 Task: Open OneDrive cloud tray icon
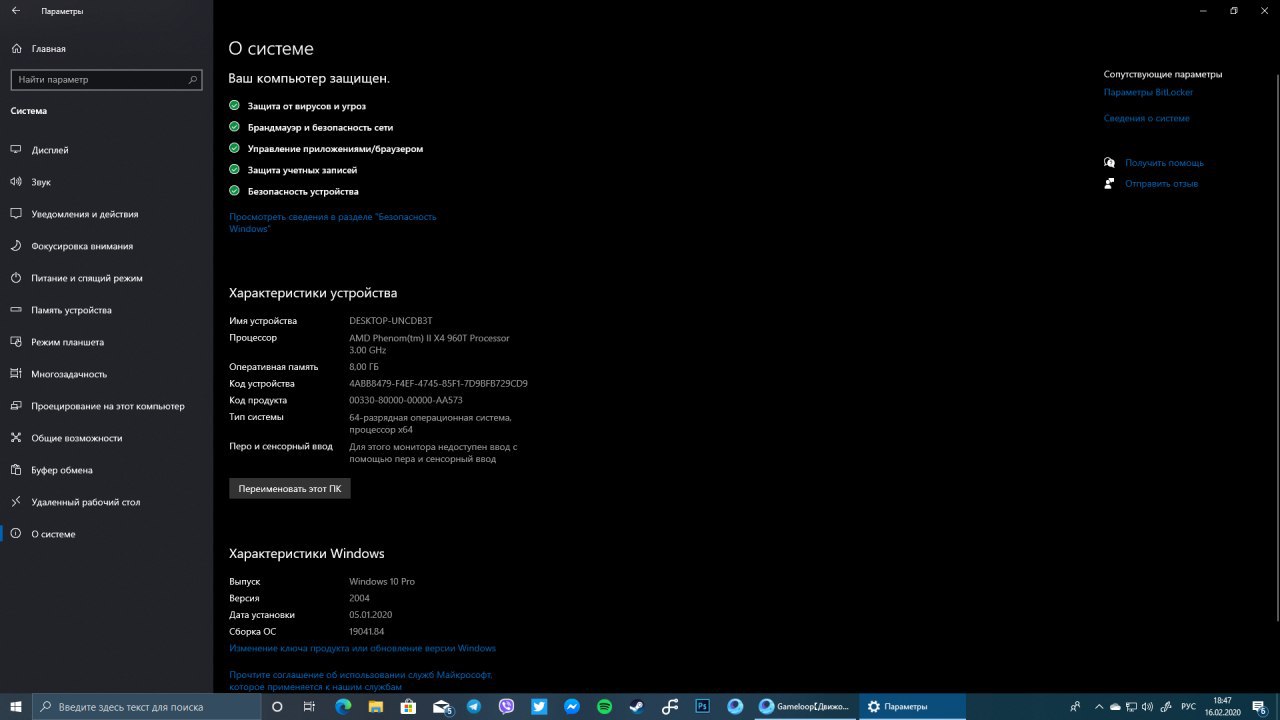(x=1116, y=706)
